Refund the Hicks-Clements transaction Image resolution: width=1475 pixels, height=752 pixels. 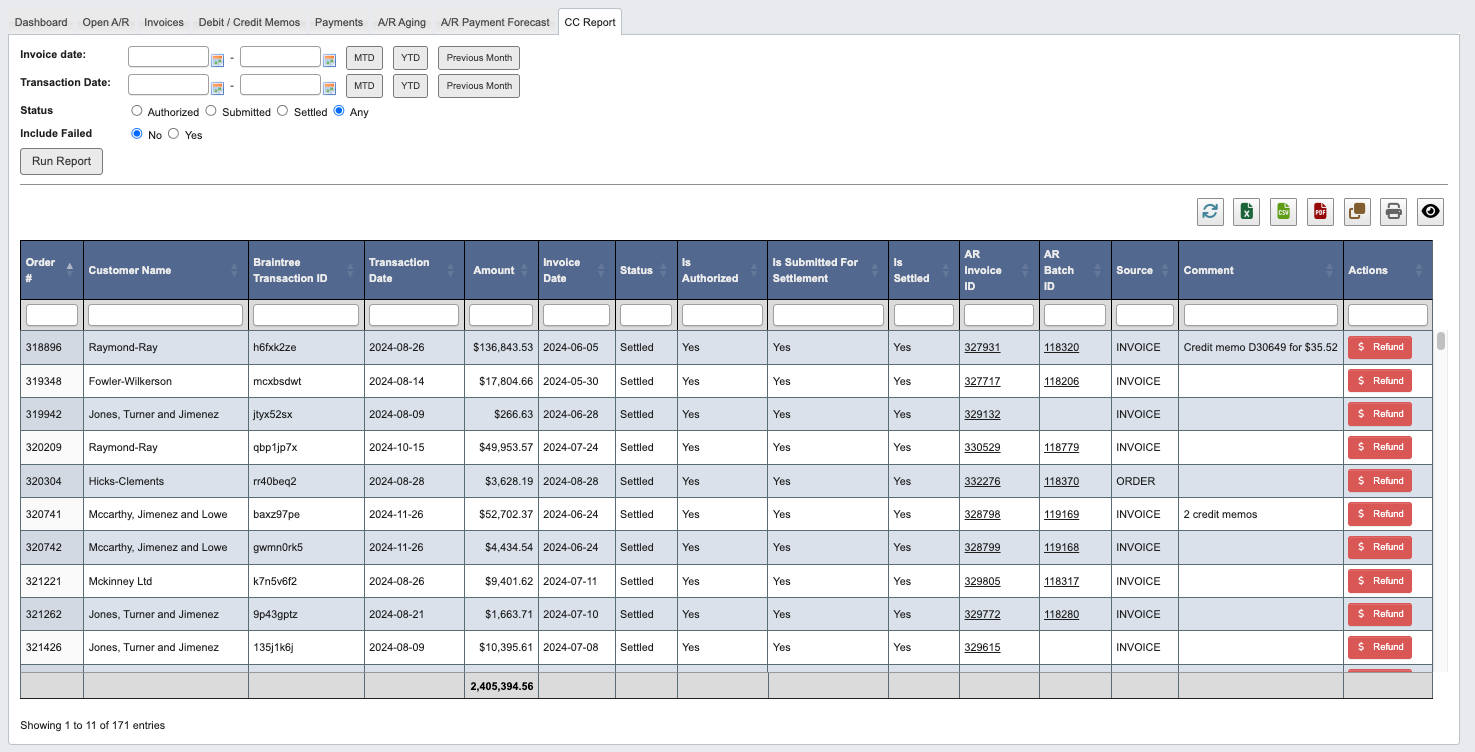pos(1379,480)
